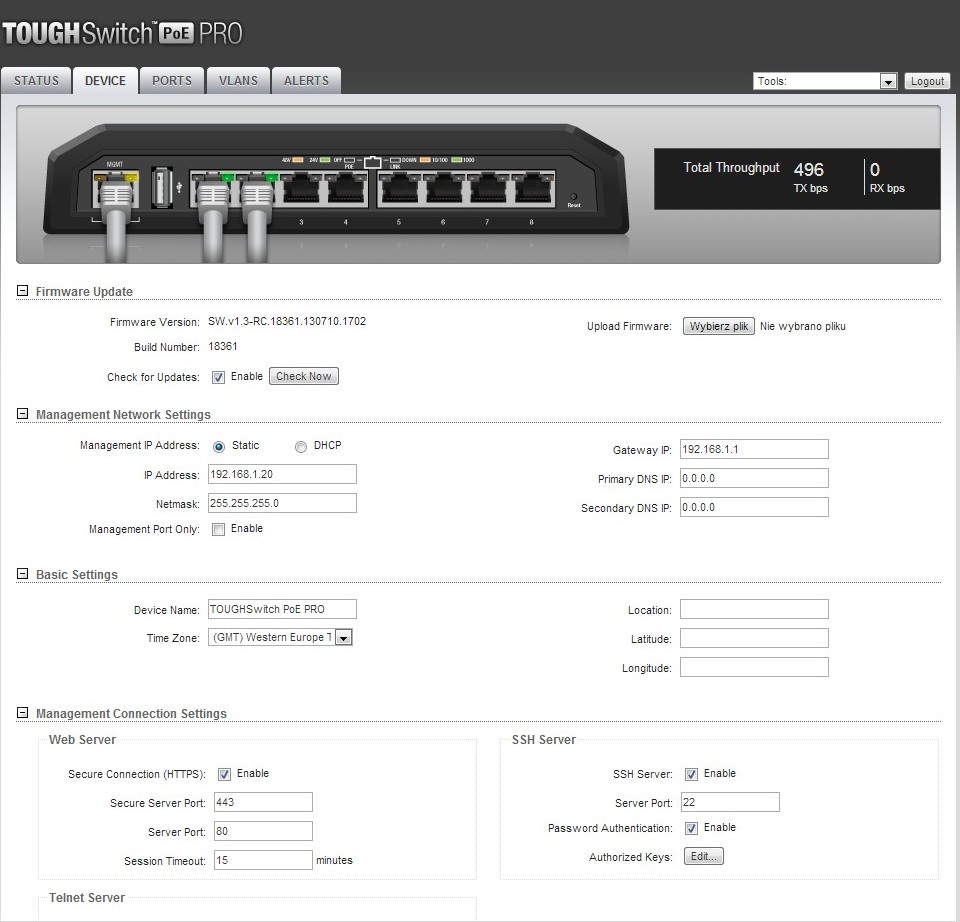The image size is (960, 922).
Task: Click the Secondary DNS IP field
Action: point(754,507)
